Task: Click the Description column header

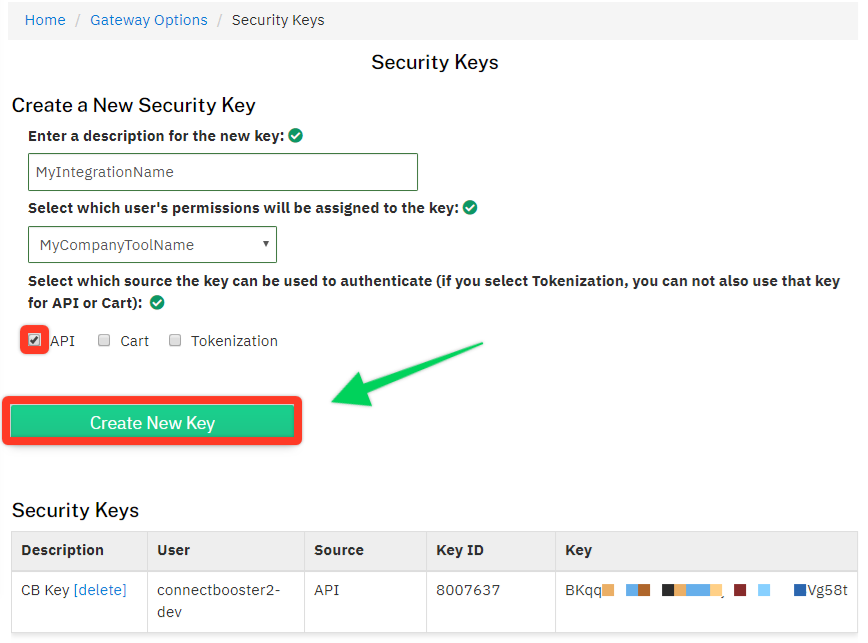Action: coord(62,550)
